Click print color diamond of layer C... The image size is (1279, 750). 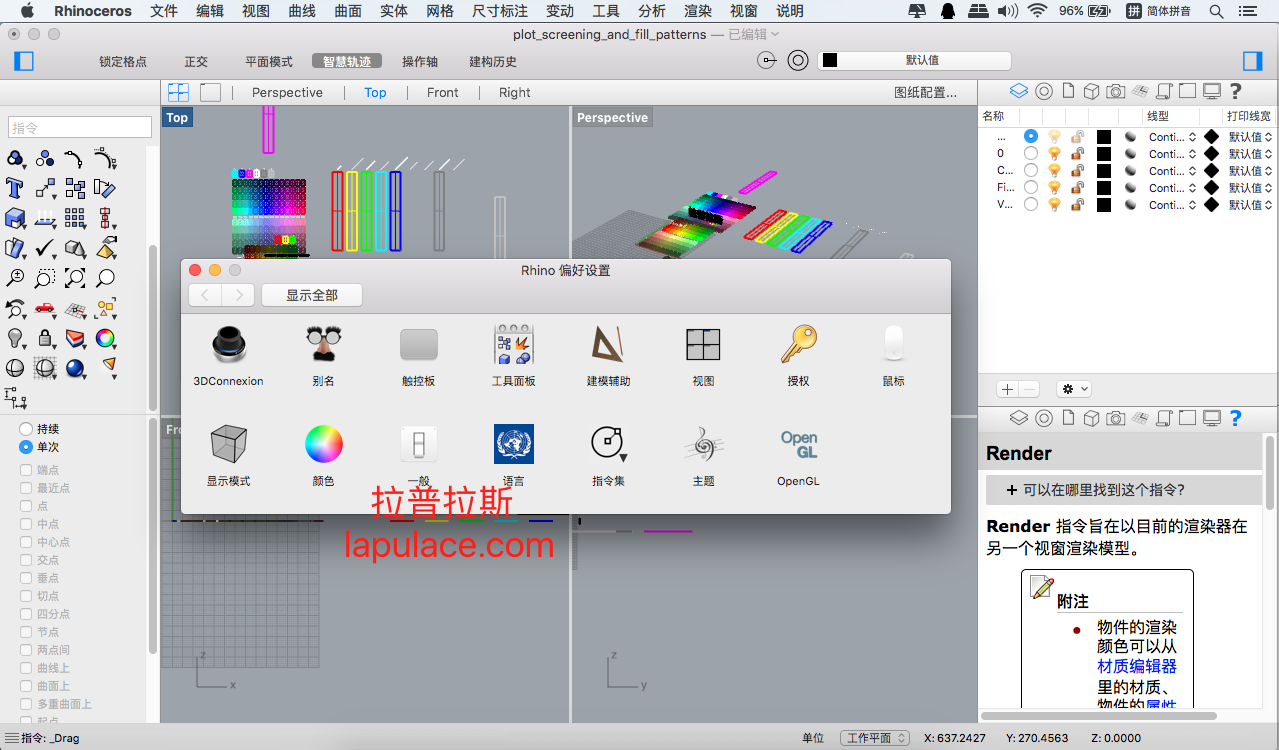[x=1211, y=171]
